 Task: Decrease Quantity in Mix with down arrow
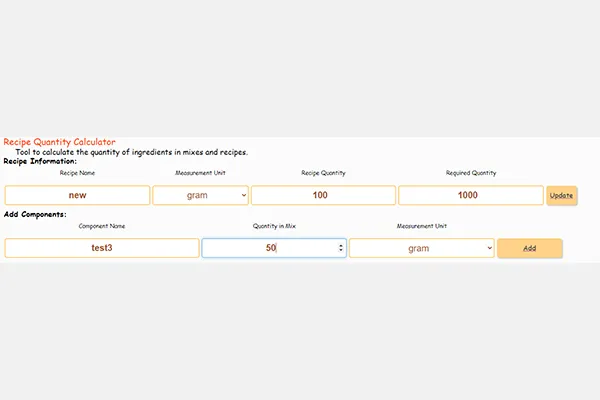pyautogui.click(x=341, y=251)
